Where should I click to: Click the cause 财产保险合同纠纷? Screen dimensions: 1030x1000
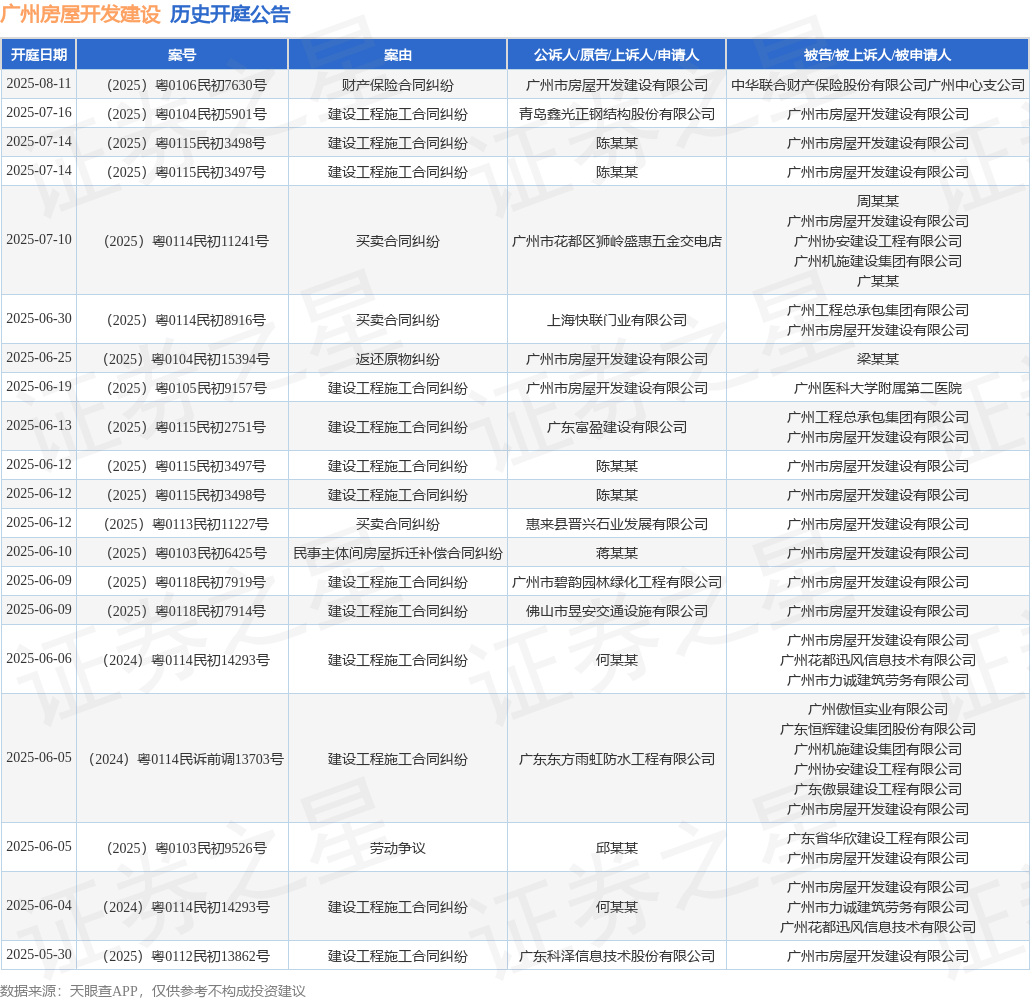pos(397,85)
